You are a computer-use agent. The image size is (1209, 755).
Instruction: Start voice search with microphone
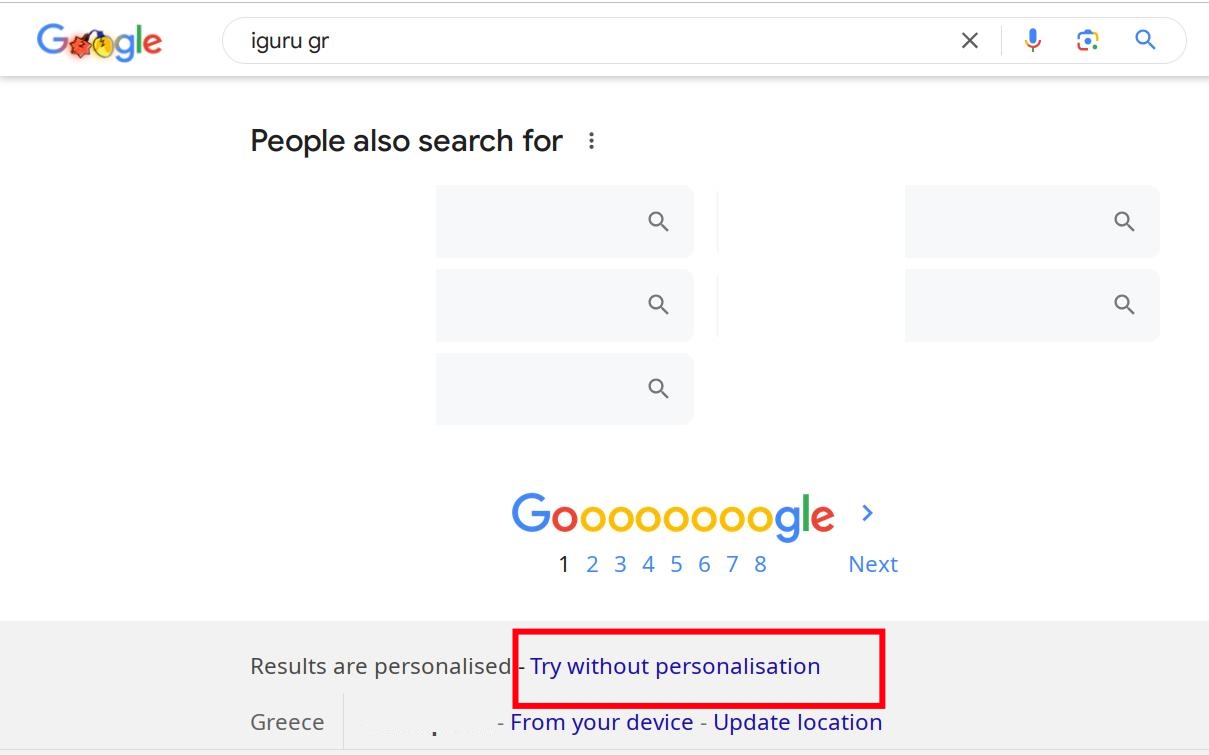pos(1033,41)
